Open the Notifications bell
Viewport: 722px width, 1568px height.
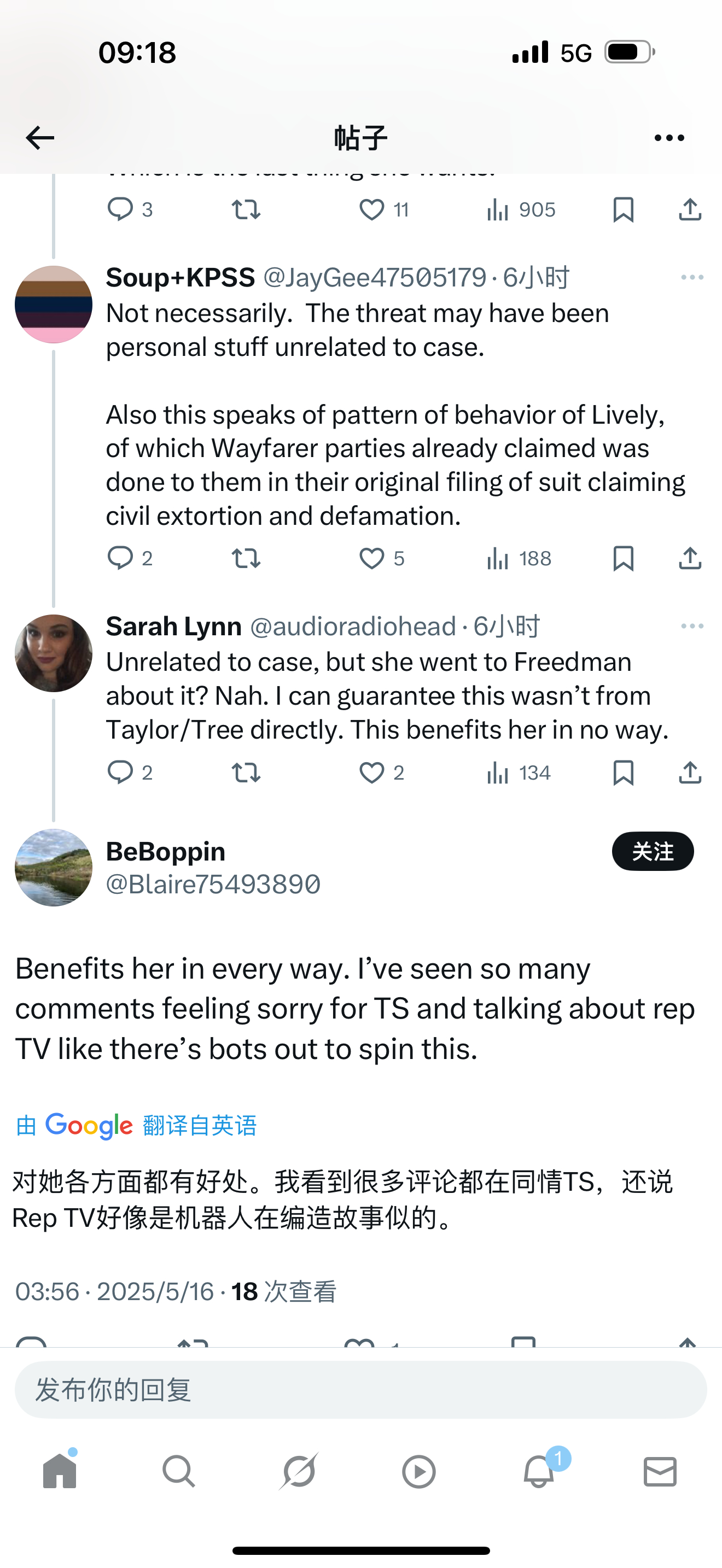(x=539, y=1472)
